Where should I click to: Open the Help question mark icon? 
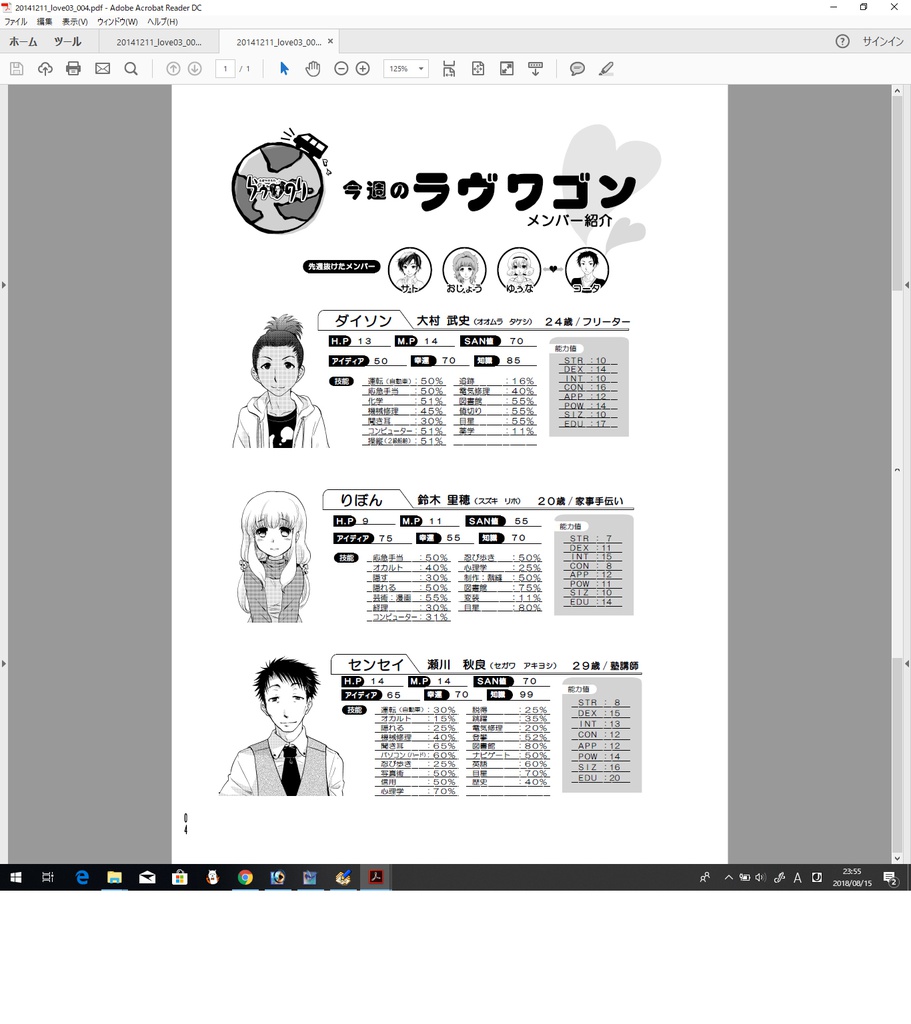(x=842, y=41)
